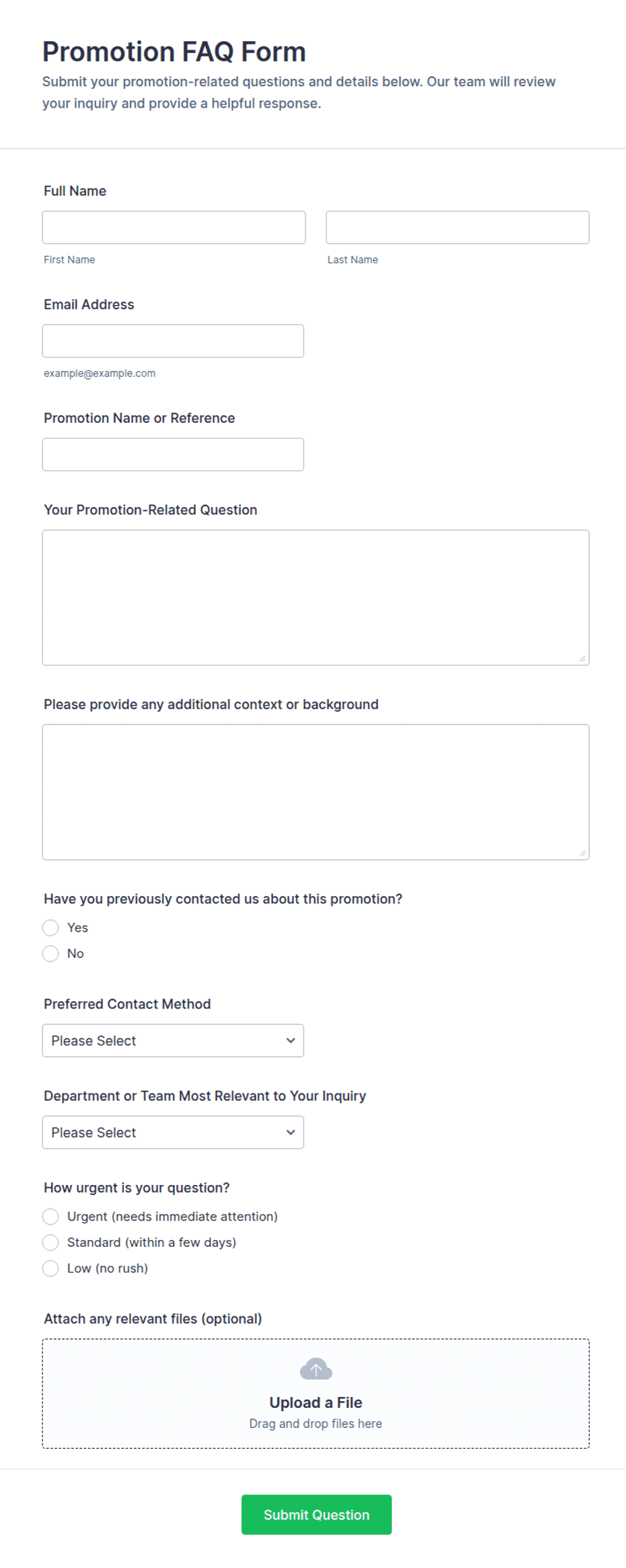Click the Submit Question button
This screenshot has height=1568, width=626.
(316, 1515)
